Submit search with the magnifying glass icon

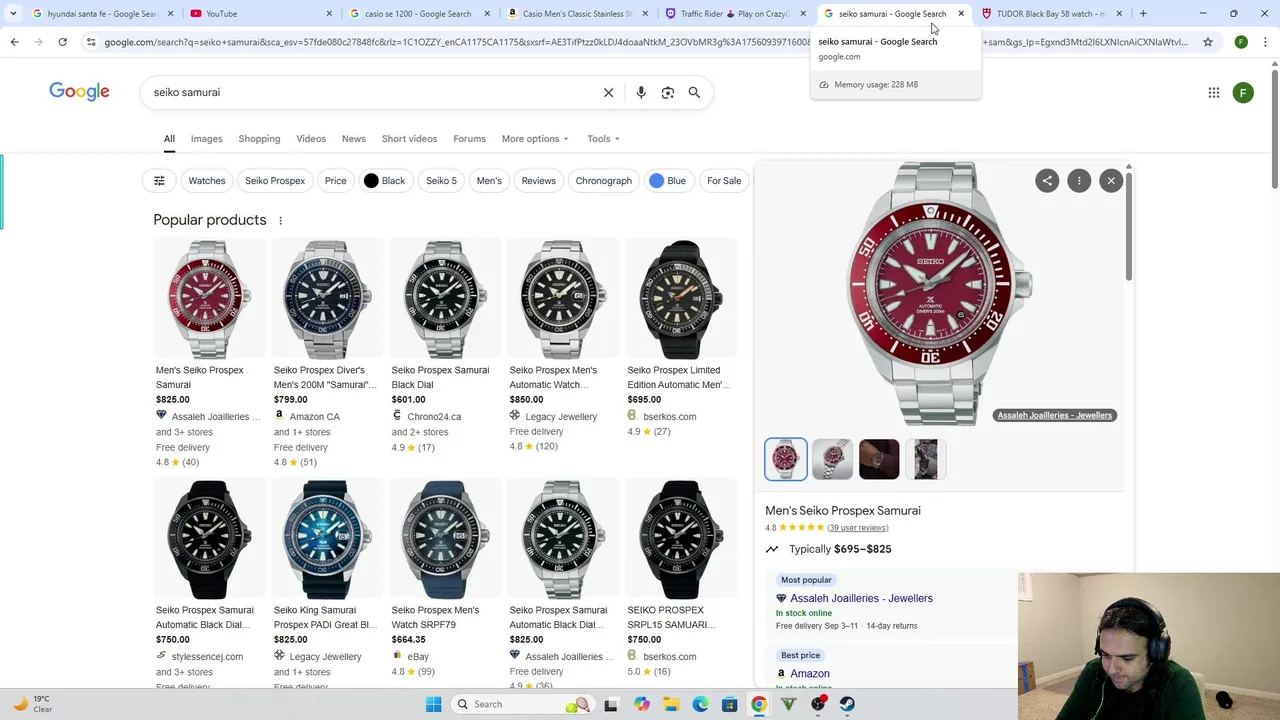point(694,92)
